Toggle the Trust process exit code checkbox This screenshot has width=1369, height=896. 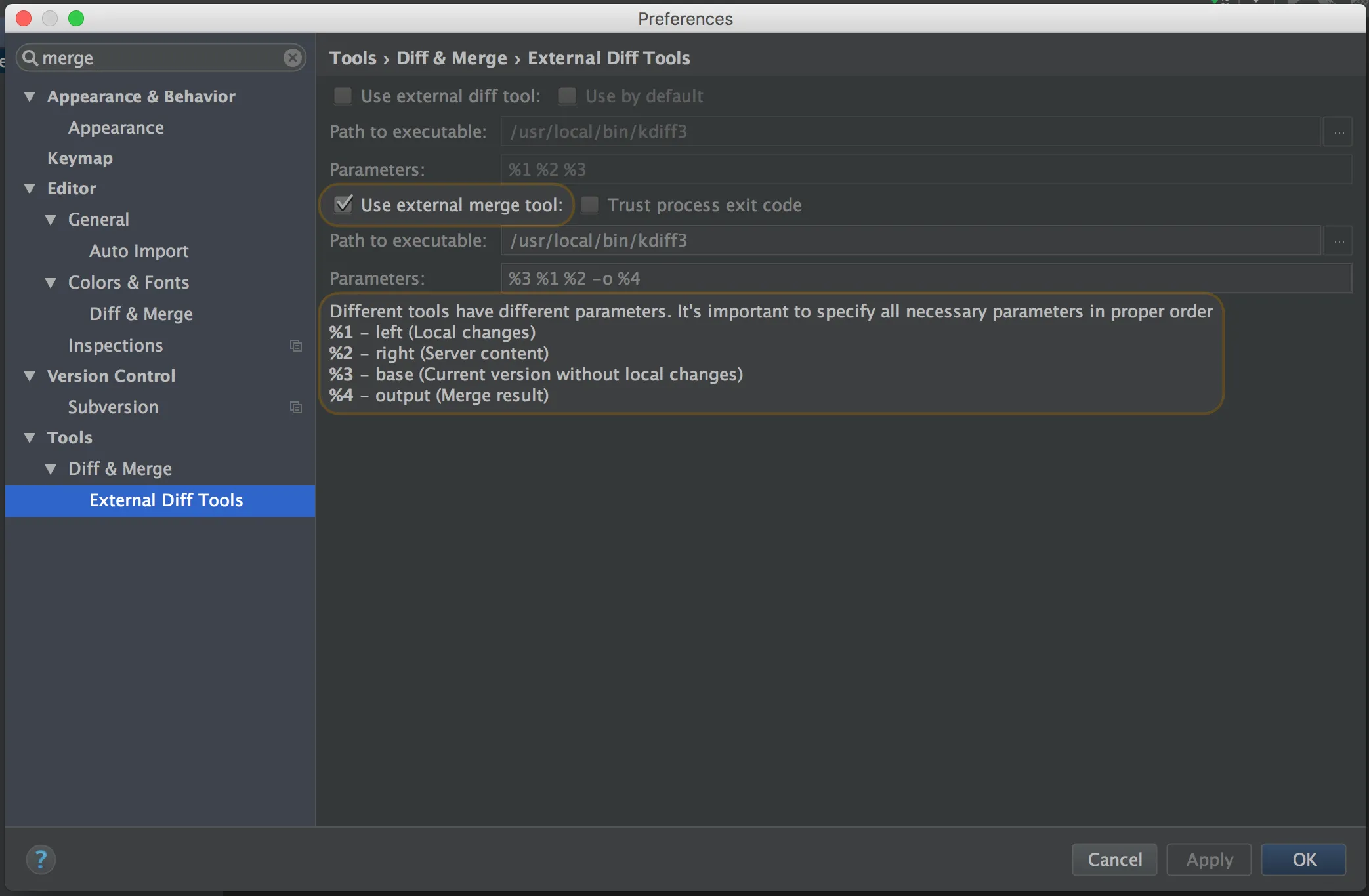[590, 205]
